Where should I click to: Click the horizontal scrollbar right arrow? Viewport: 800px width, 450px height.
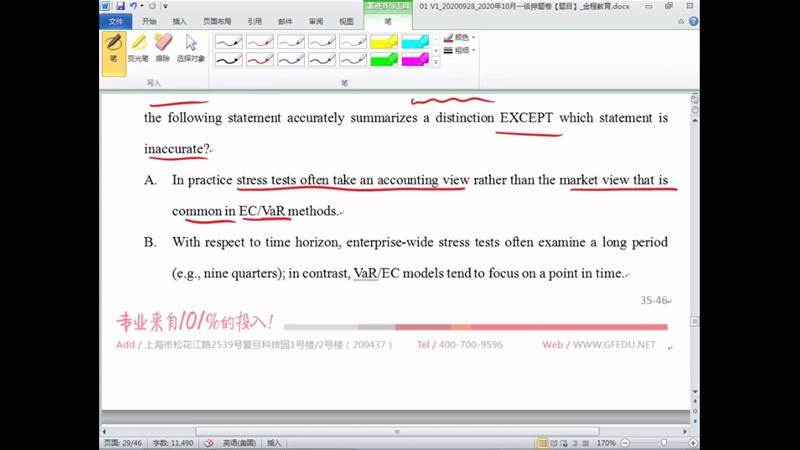point(685,431)
